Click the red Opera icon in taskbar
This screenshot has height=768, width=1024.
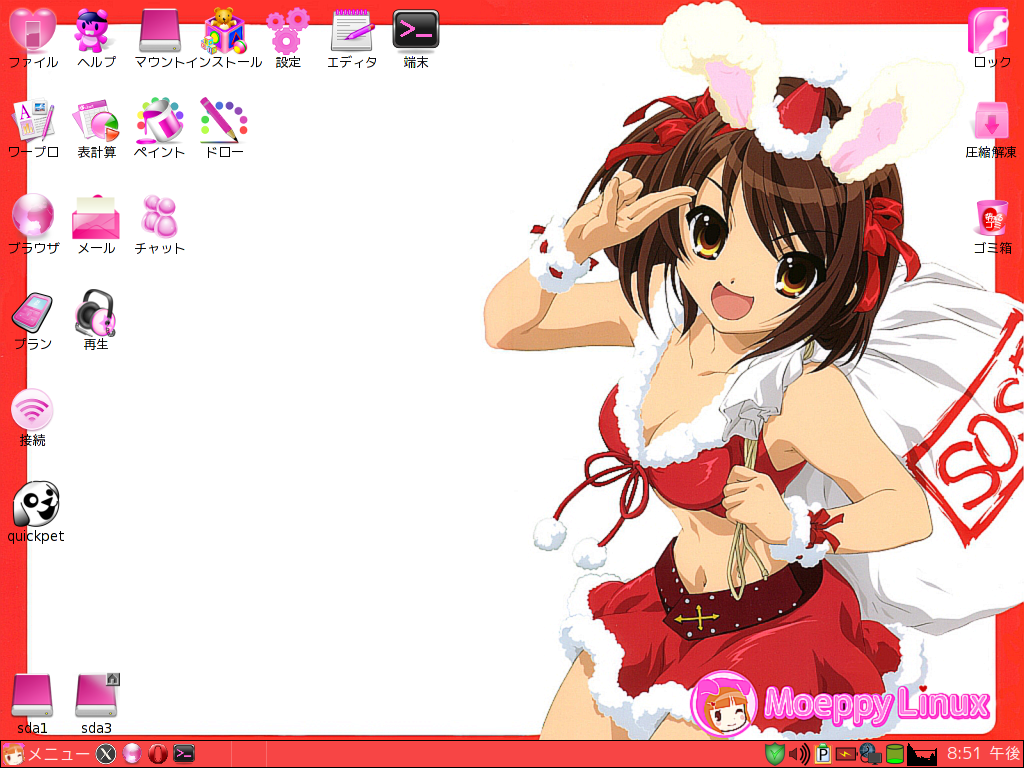click(157, 754)
